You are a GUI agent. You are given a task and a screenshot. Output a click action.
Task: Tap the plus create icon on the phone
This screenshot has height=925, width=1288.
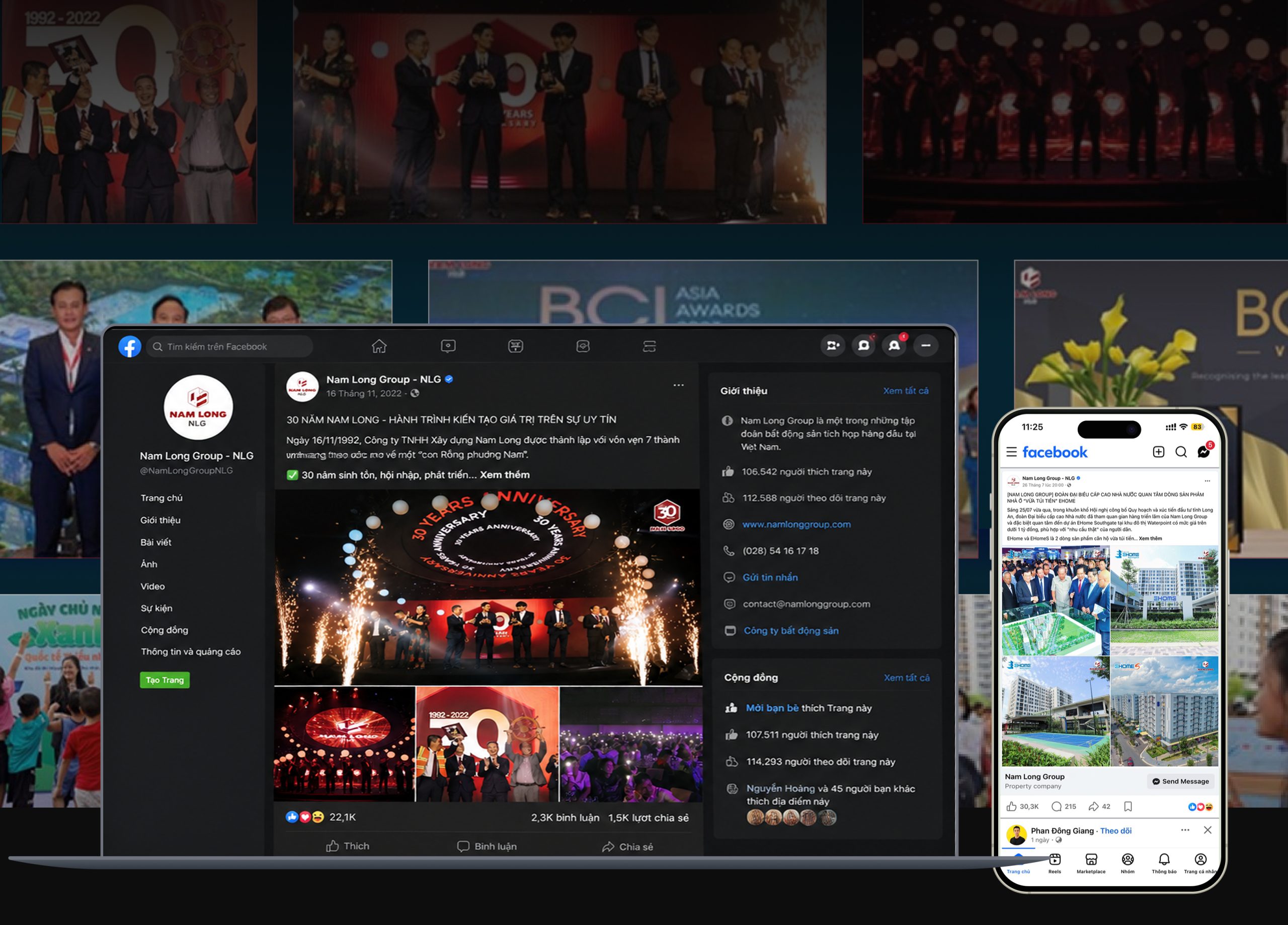1159,452
